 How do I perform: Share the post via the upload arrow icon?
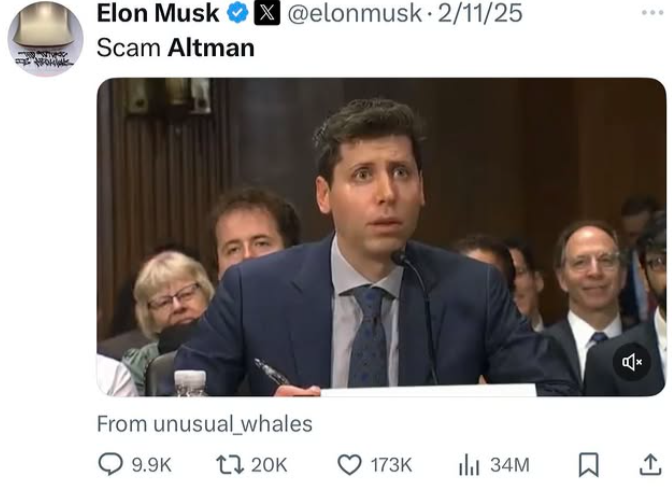[x=650, y=465]
